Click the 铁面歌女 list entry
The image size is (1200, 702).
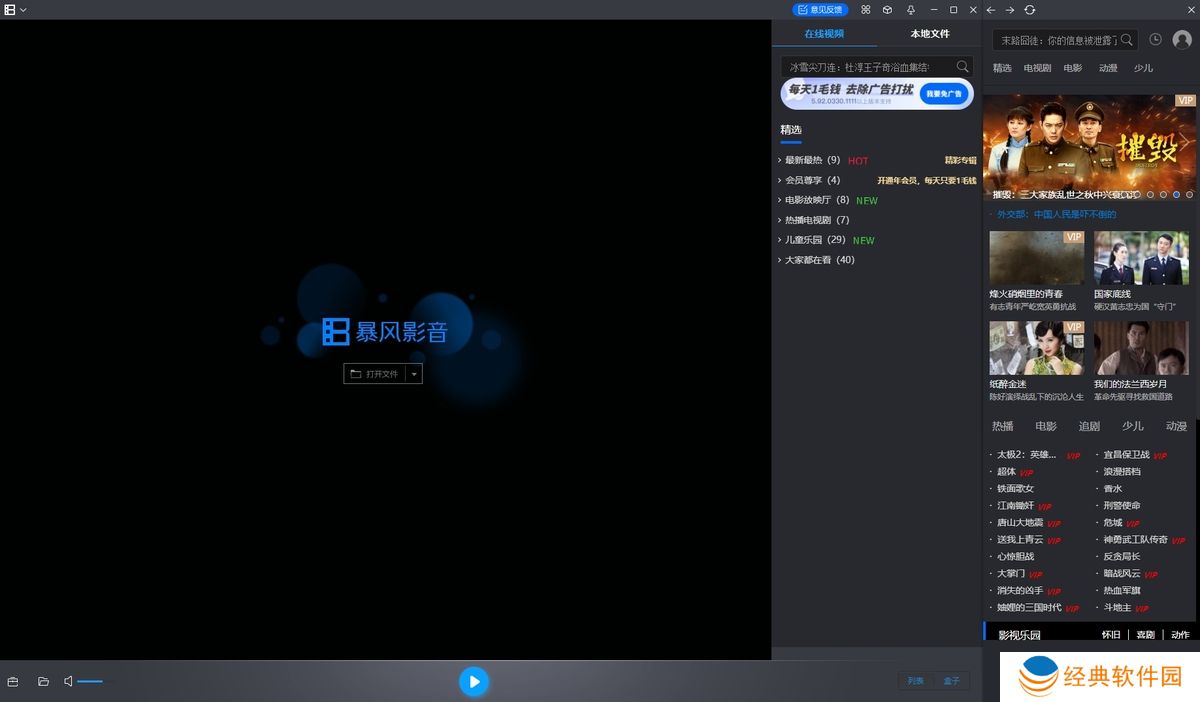point(1015,488)
